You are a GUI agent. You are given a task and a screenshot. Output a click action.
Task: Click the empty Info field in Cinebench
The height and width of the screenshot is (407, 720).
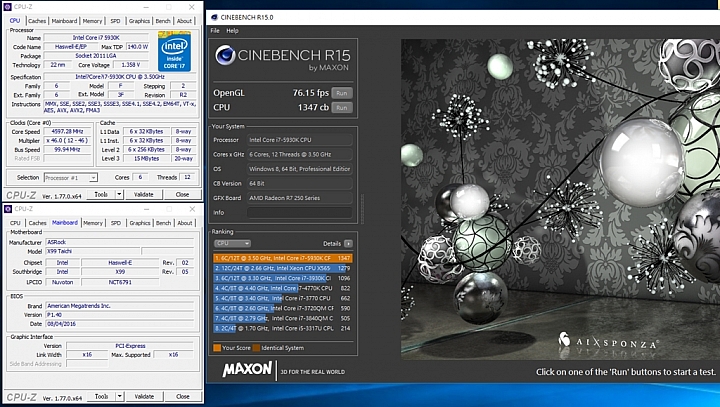pos(299,213)
